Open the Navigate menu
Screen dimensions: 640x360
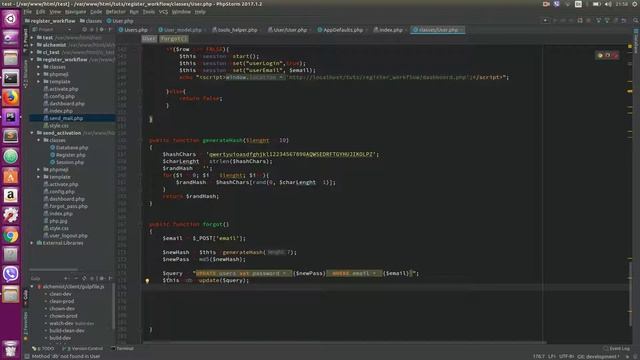[76, 12]
